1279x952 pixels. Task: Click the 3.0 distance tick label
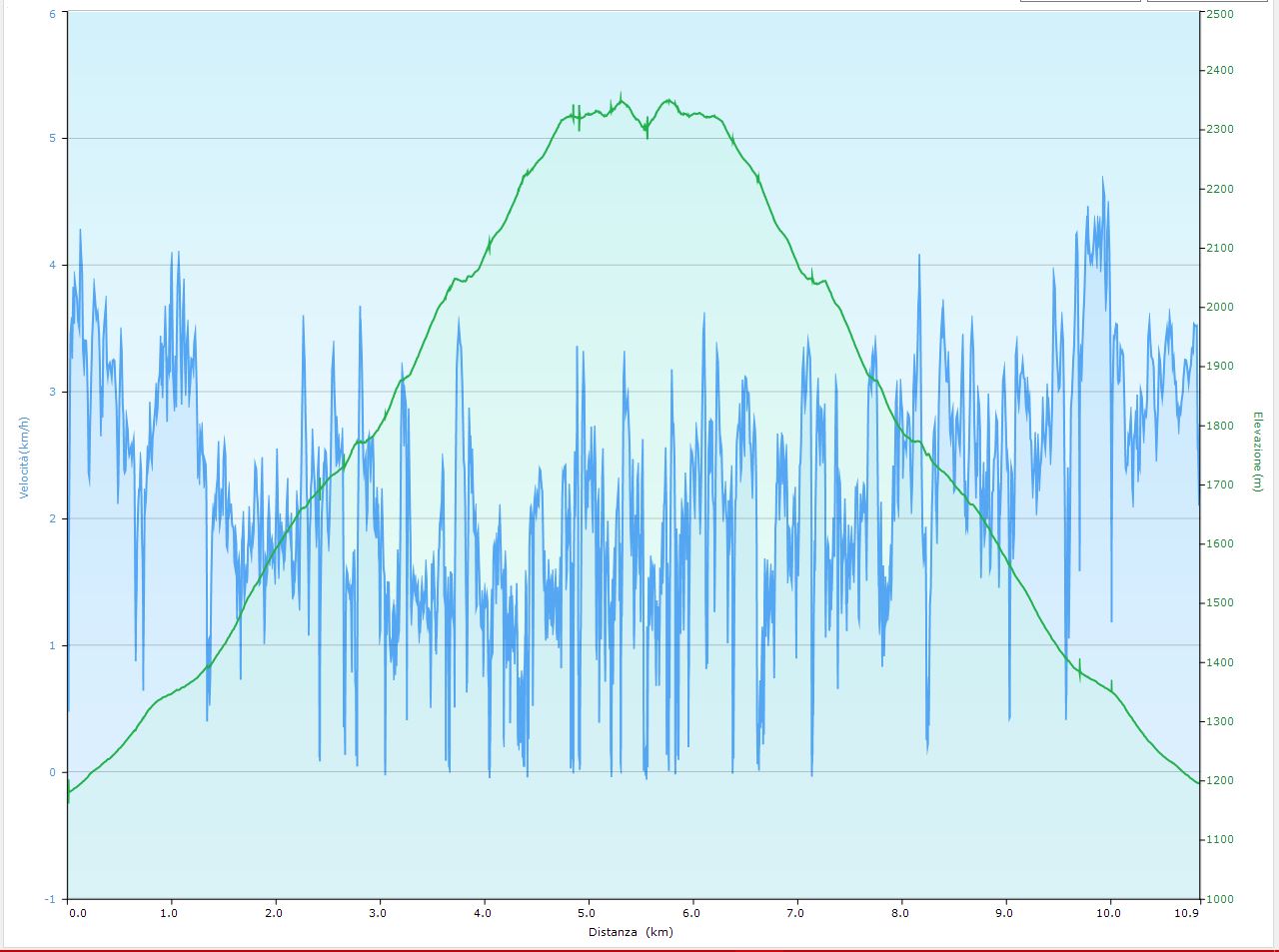click(x=378, y=913)
